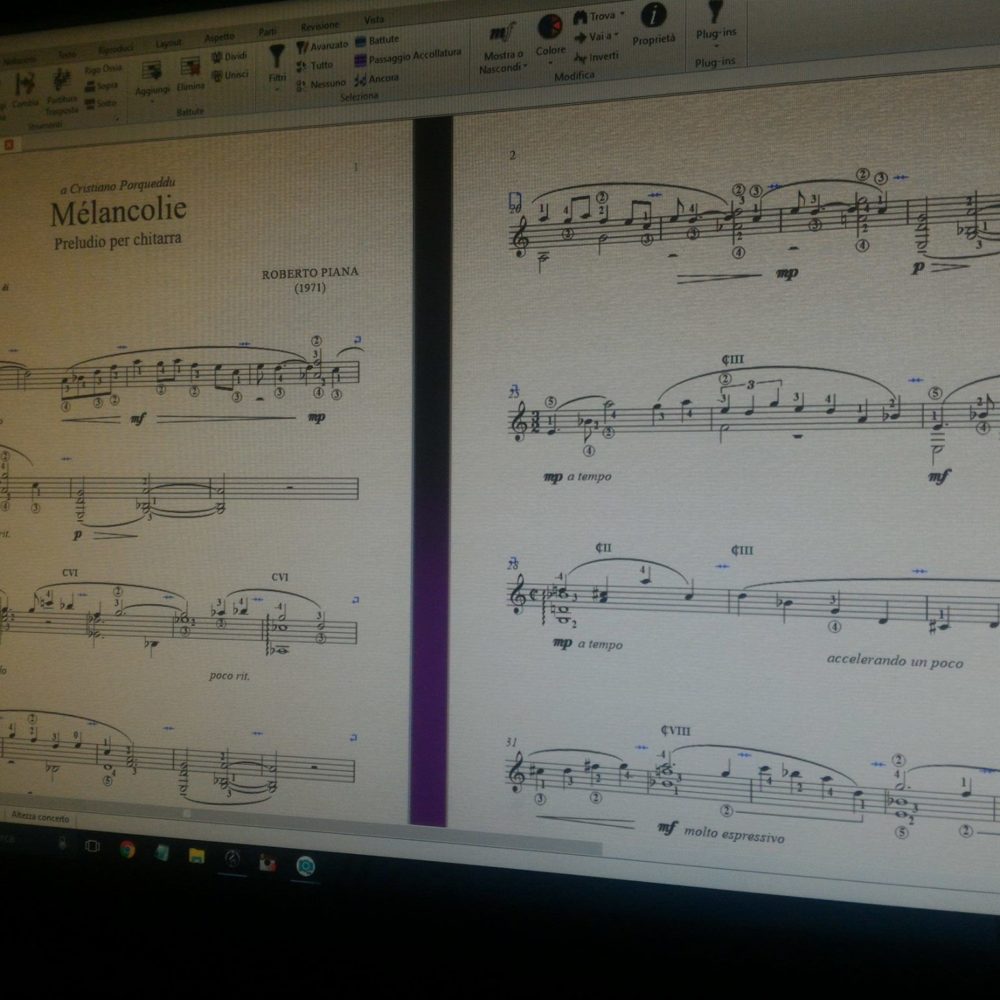
Task: Expand the Plug-ins dropdown arrow
Action: tap(716, 46)
